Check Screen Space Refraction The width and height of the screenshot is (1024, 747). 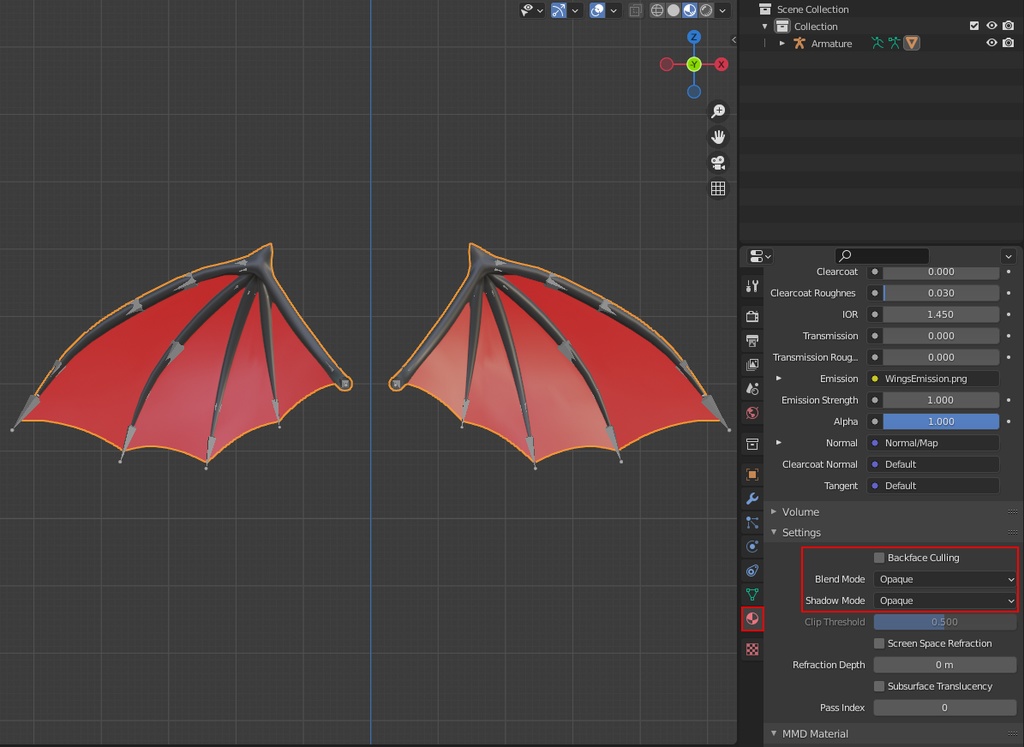tap(879, 643)
